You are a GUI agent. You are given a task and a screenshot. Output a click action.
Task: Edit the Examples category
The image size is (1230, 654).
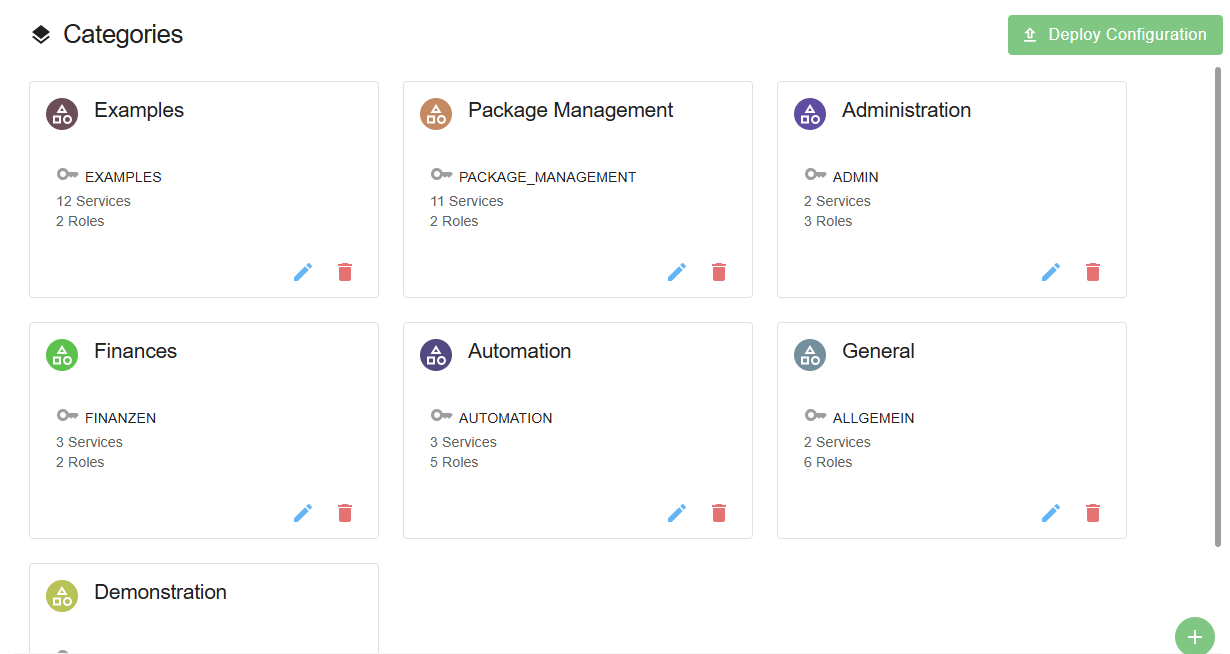pos(303,272)
